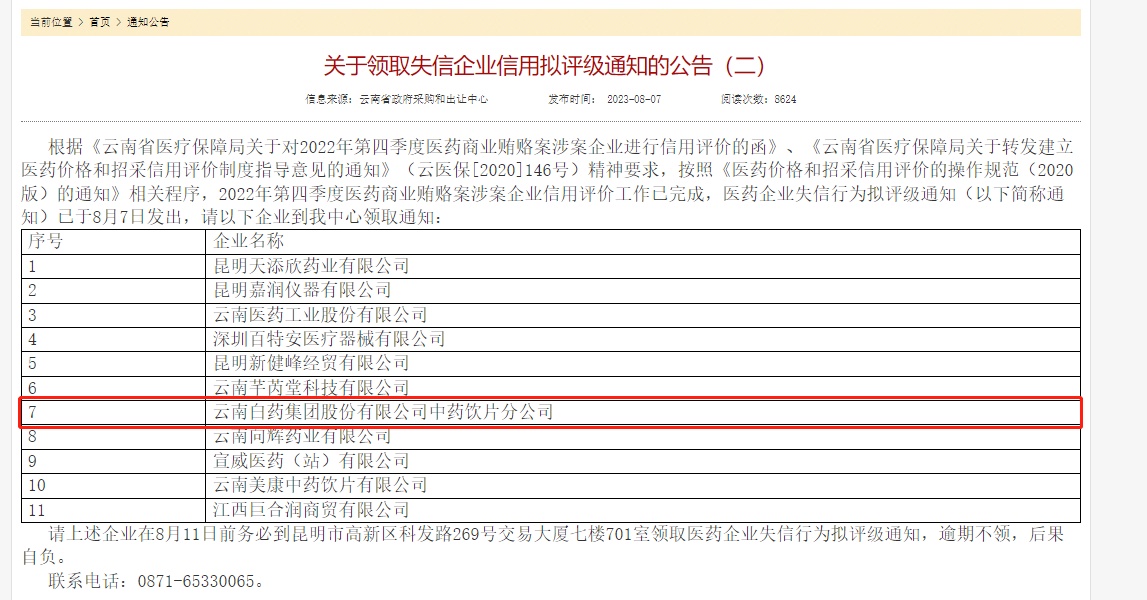Image resolution: width=1147 pixels, height=600 pixels.
Task: Click the contact phone 0871-65330065
Action: pyautogui.click(x=196, y=582)
